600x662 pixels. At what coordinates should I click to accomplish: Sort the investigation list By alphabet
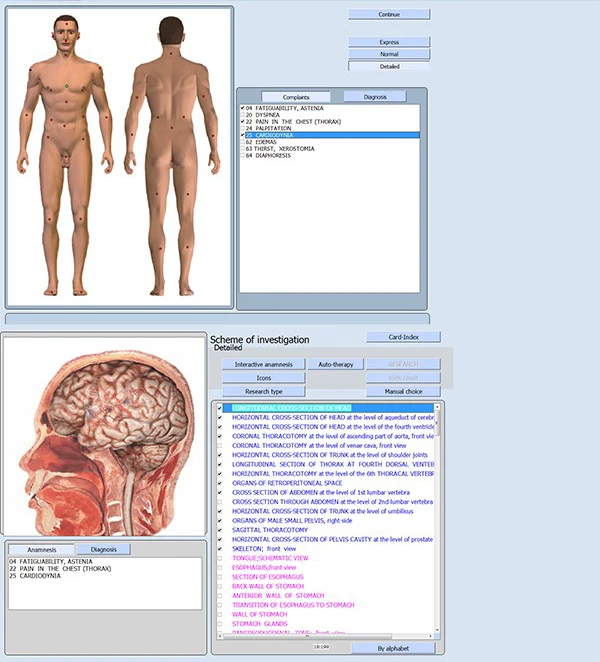[x=393, y=648]
